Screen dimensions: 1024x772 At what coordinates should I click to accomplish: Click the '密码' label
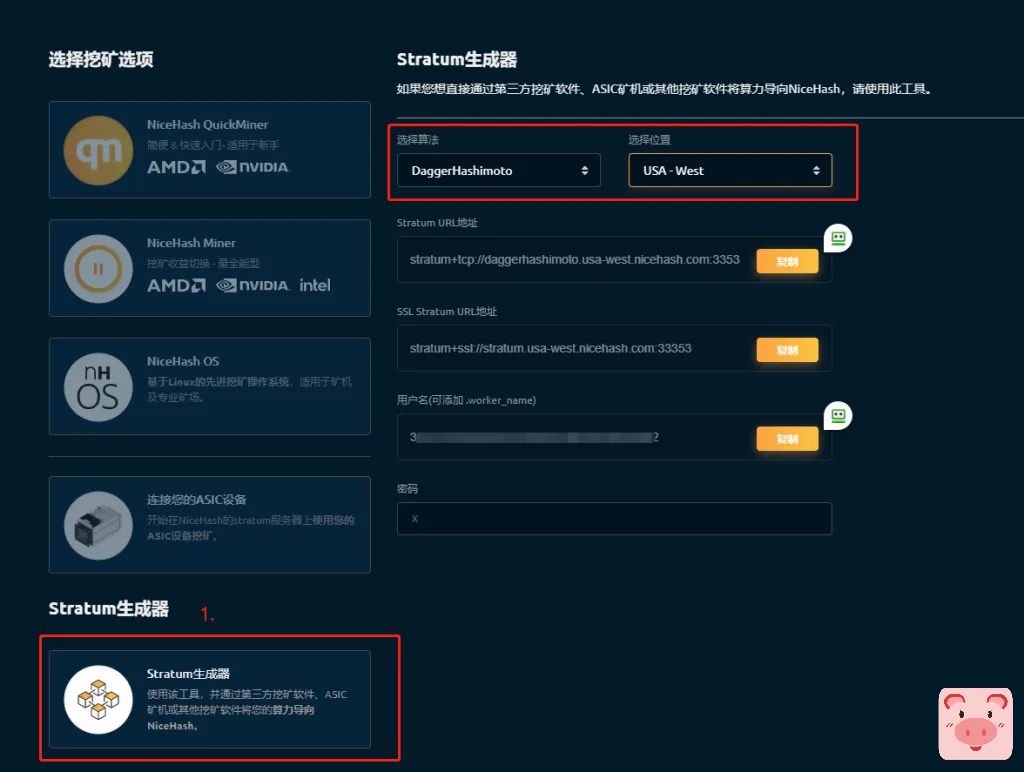(x=407, y=489)
